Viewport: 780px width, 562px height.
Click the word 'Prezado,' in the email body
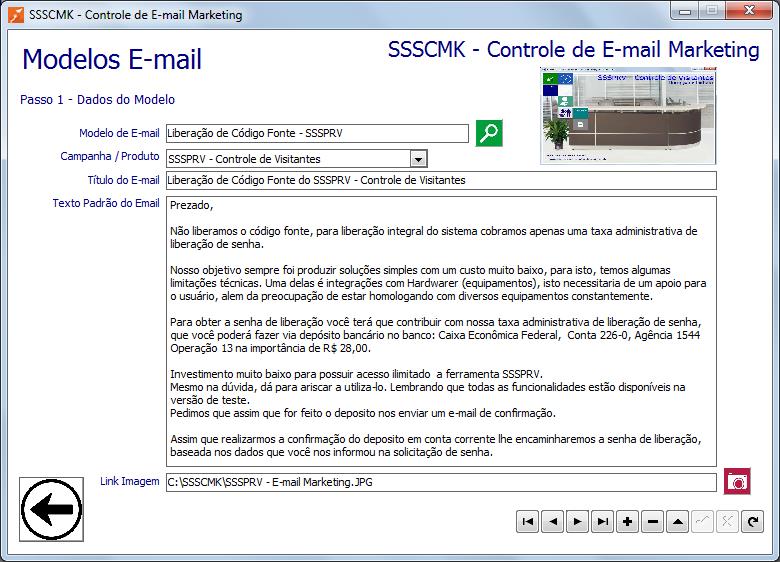point(192,205)
